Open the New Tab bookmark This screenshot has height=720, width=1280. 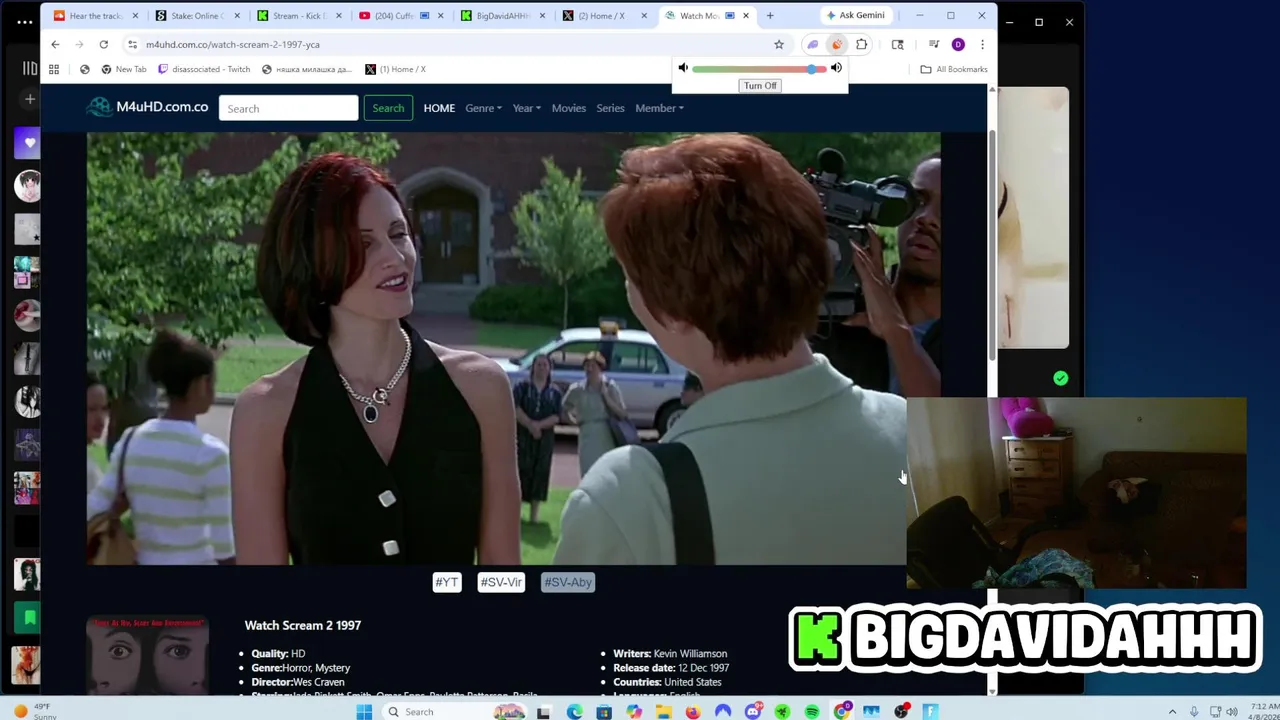pos(122,69)
